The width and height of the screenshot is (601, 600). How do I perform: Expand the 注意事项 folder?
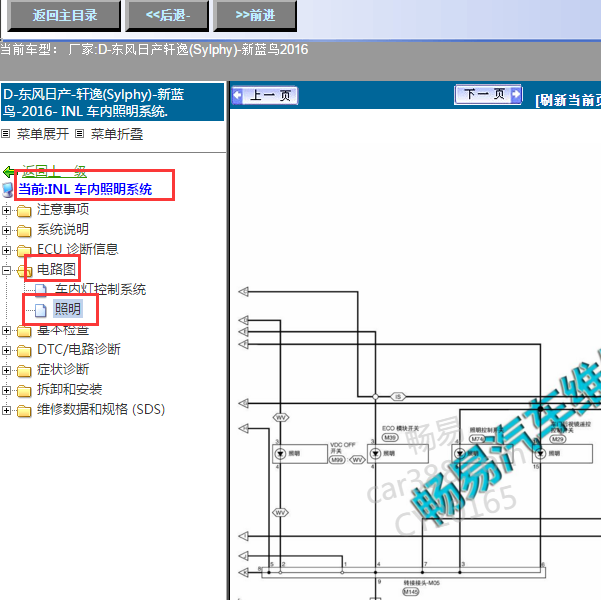pyautogui.click(x=6, y=210)
